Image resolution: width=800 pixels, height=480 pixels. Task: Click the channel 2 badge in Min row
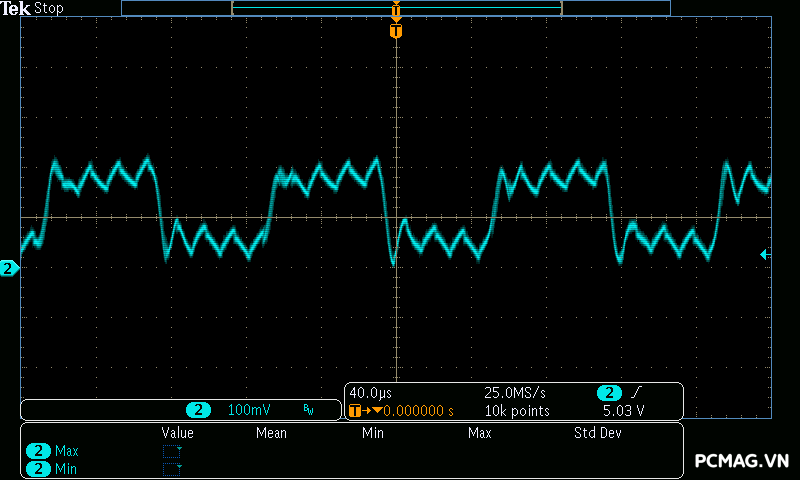(x=39, y=469)
